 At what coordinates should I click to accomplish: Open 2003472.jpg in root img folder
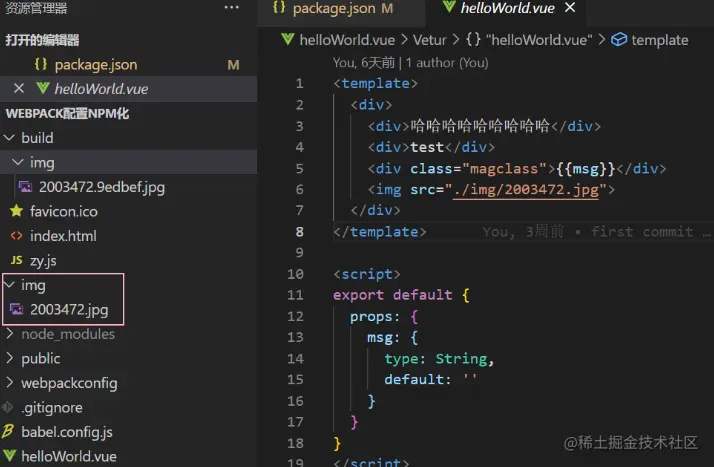click(x=69, y=310)
